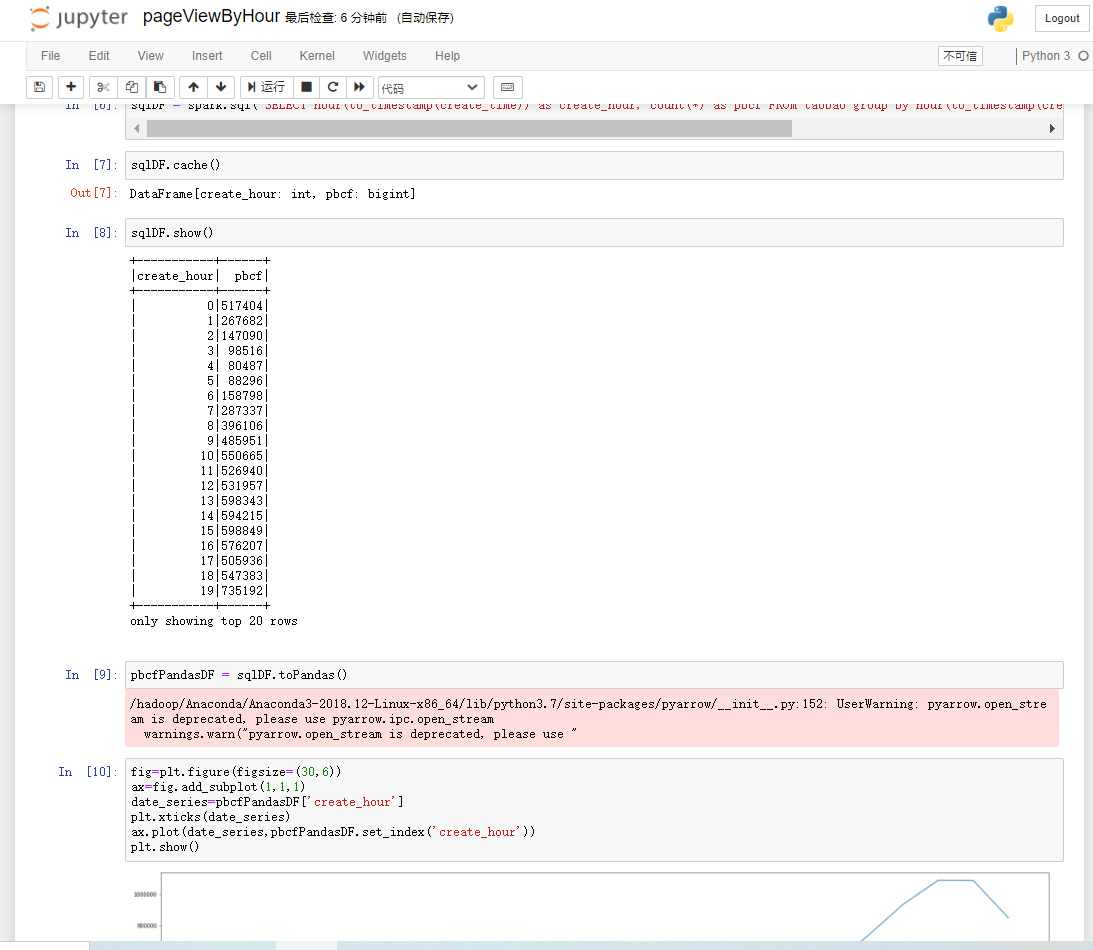
Task: Click the row with value 735192
Action: pos(200,591)
